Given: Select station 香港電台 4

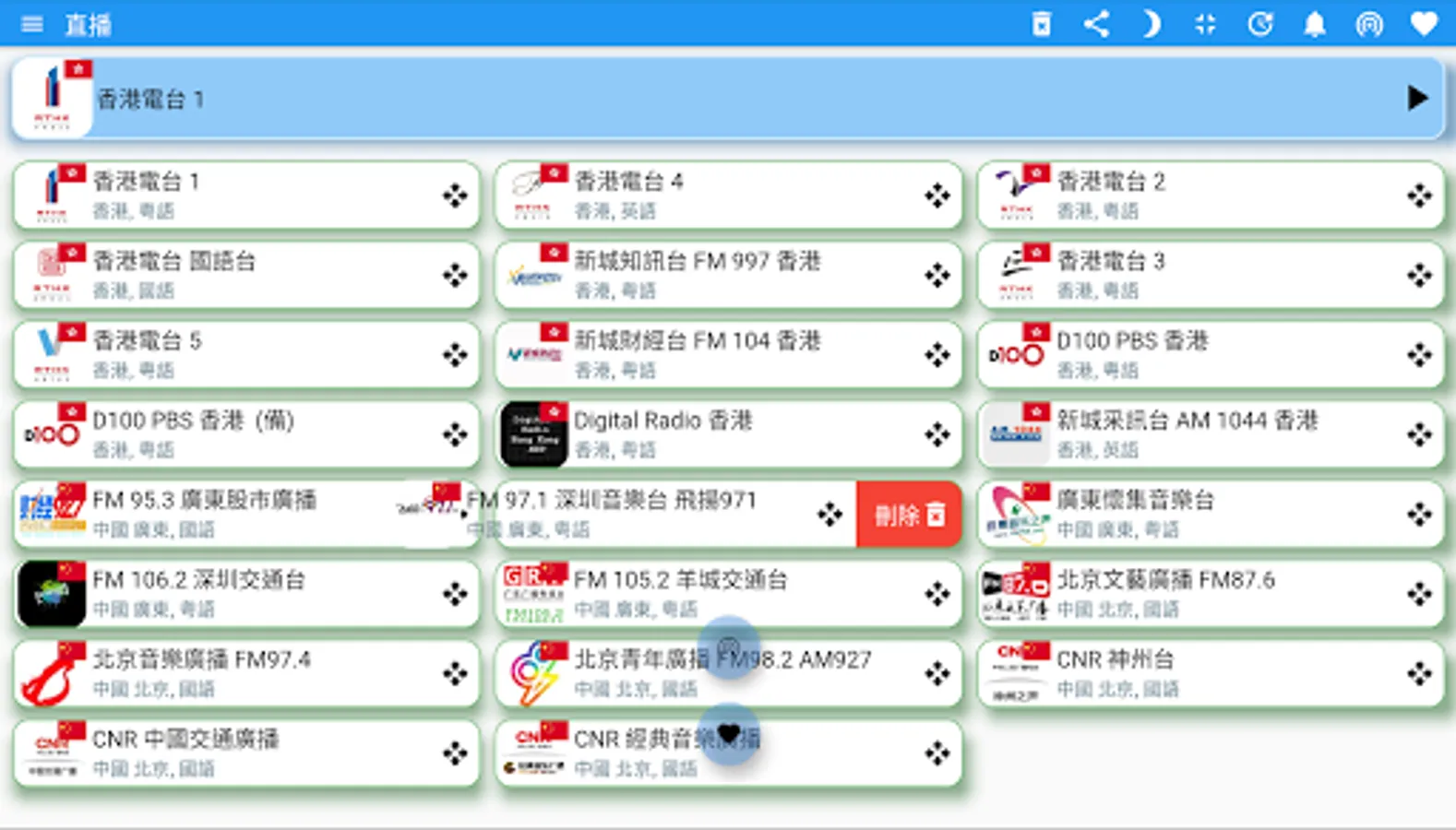Looking at the screenshot, I should coord(729,196).
